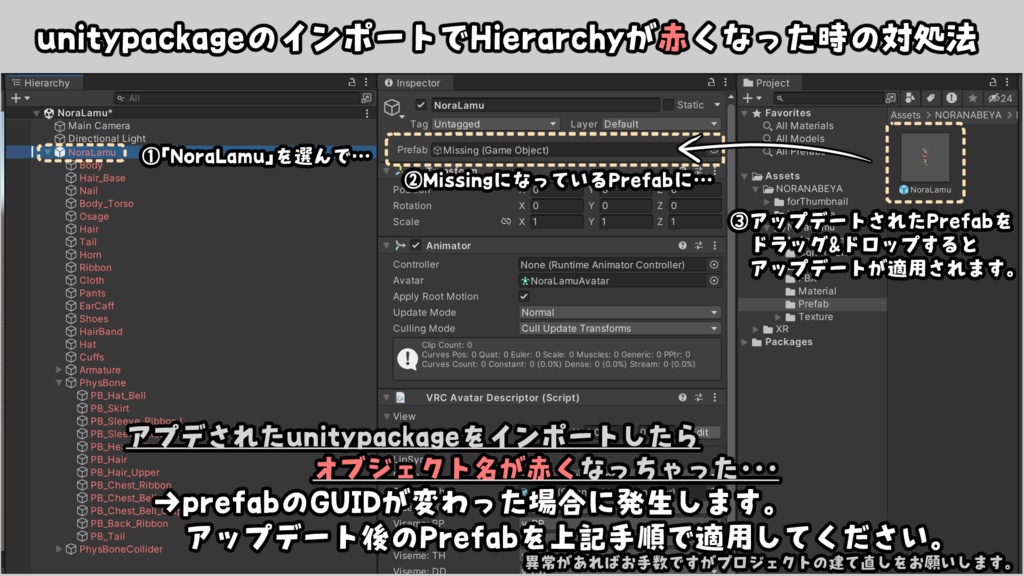Lock the Project panel
Screen dimensions: 1024x576
[x=993, y=82]
